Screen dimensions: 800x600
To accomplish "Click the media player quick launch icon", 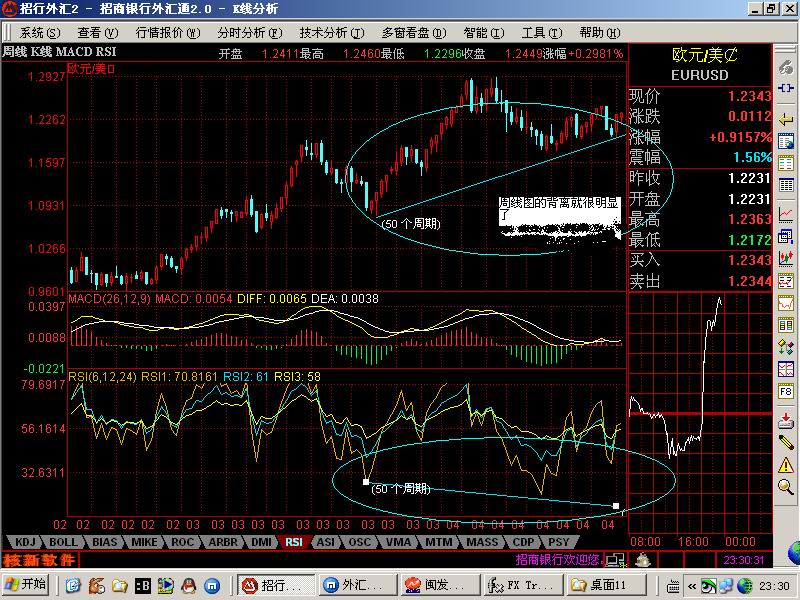I will coord(165,585).
